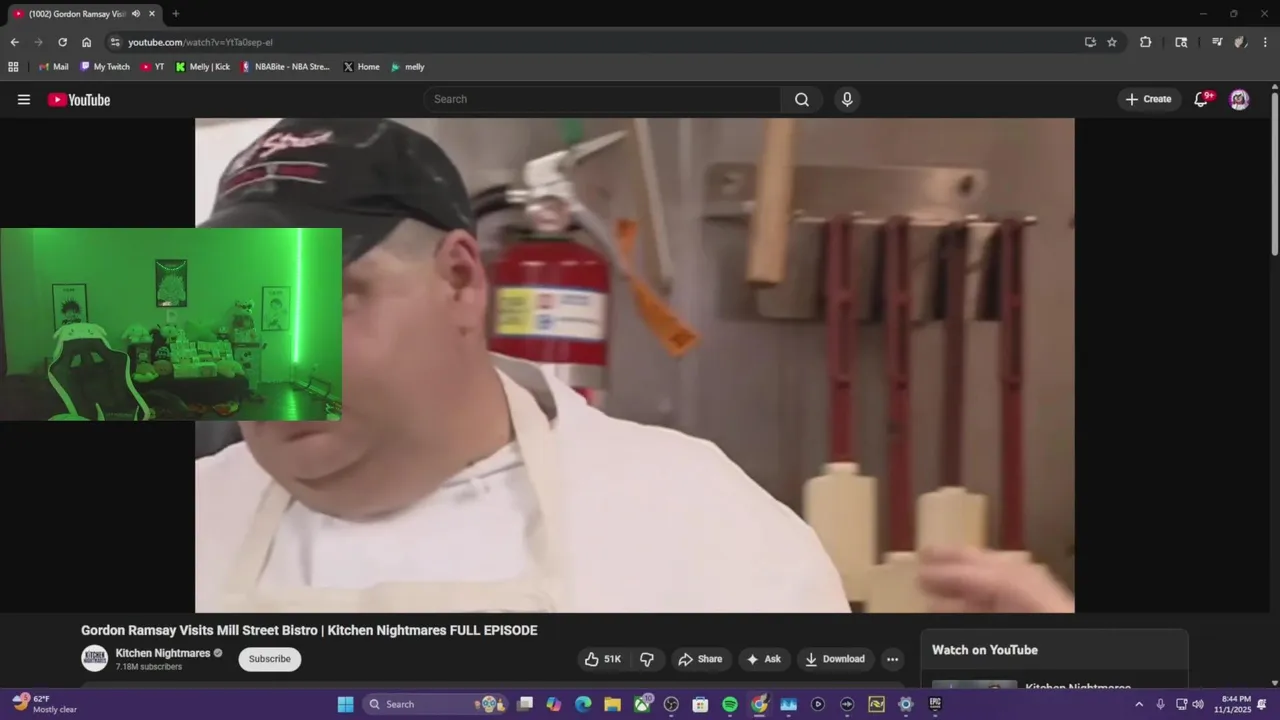Open the apps grid in bookmarks bar
Image resolution: width=1280 pixels, height=720 pixels.
[x=13, y=67]
